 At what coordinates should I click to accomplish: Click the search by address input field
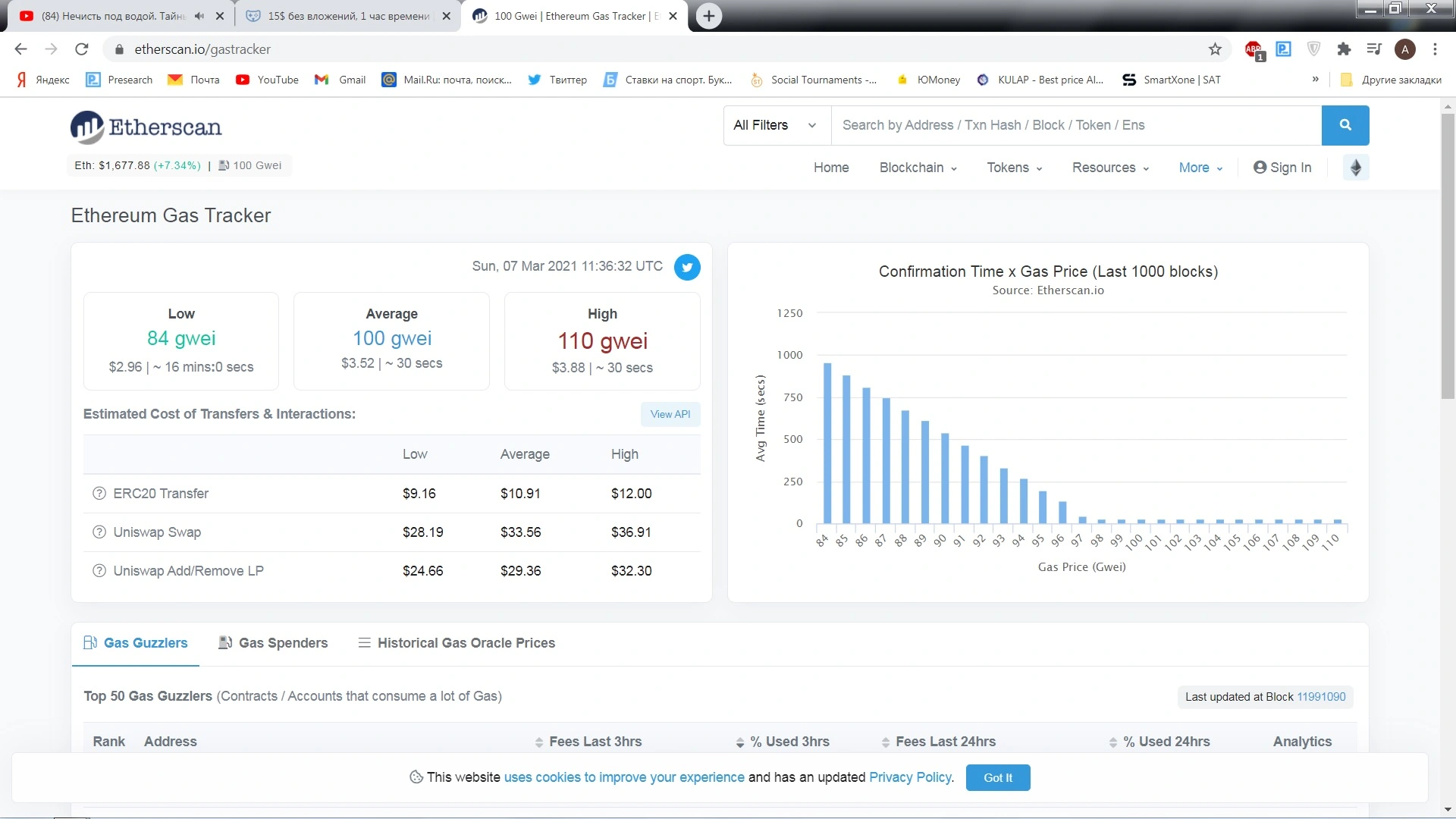click(x=1076, y=125)
